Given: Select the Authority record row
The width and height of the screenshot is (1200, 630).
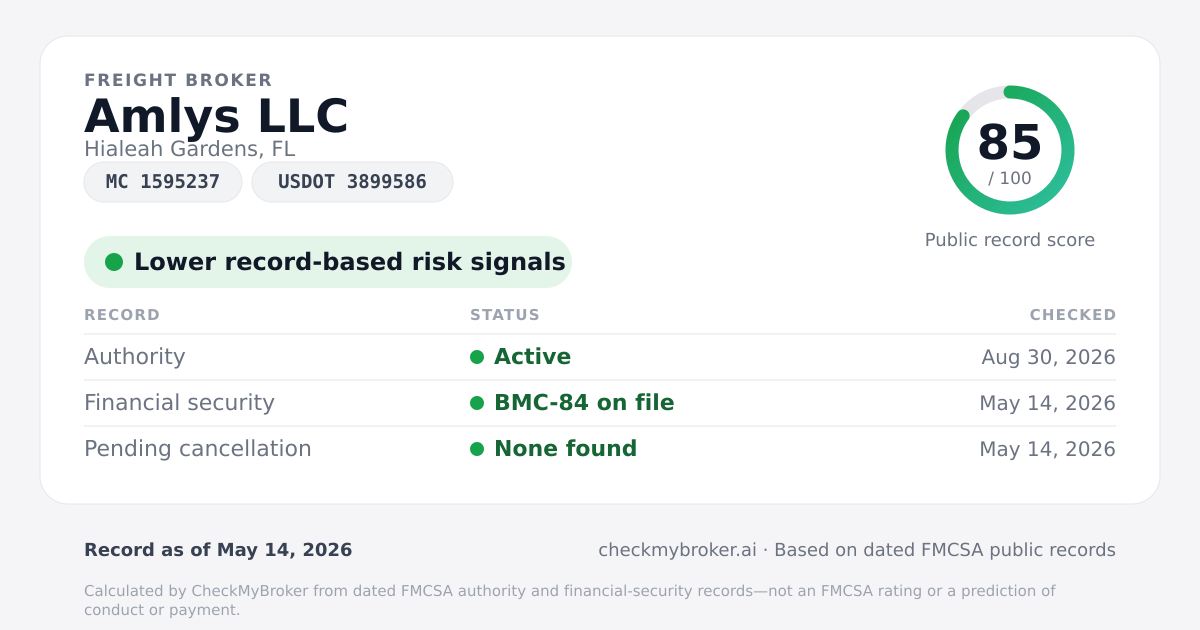Looking at the screenshot, I should [600, 357].
